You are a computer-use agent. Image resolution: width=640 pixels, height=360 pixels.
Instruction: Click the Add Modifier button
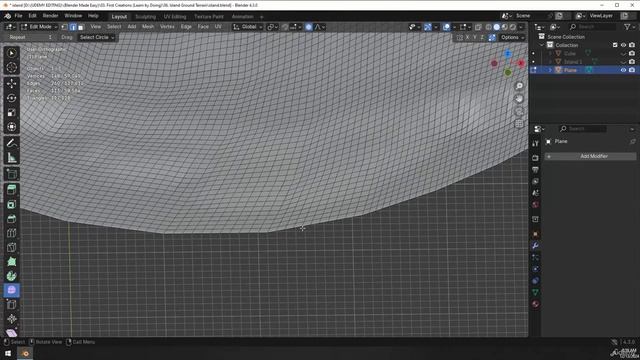click(590, 156)
